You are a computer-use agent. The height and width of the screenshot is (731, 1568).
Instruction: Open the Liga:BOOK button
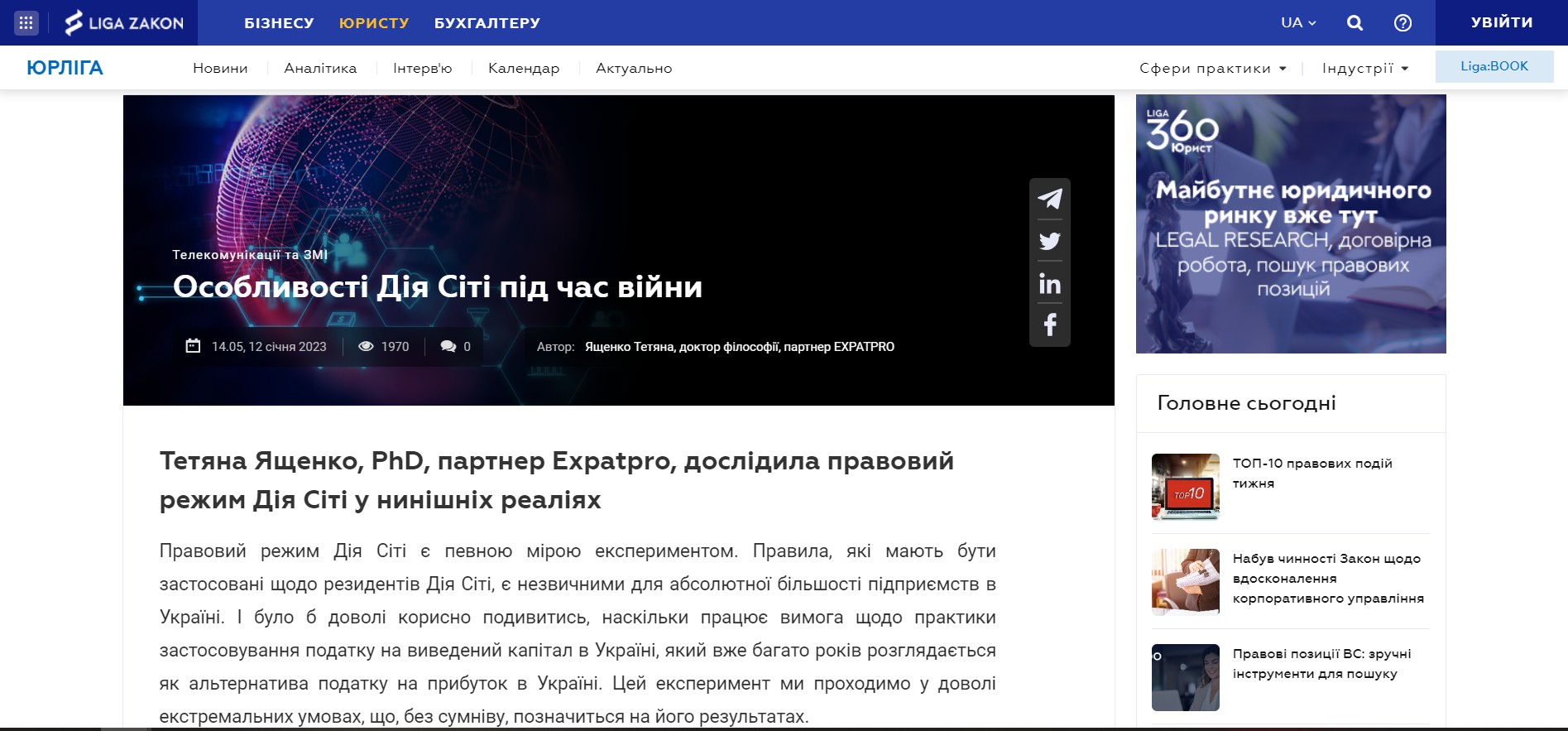click(1494, 66)
